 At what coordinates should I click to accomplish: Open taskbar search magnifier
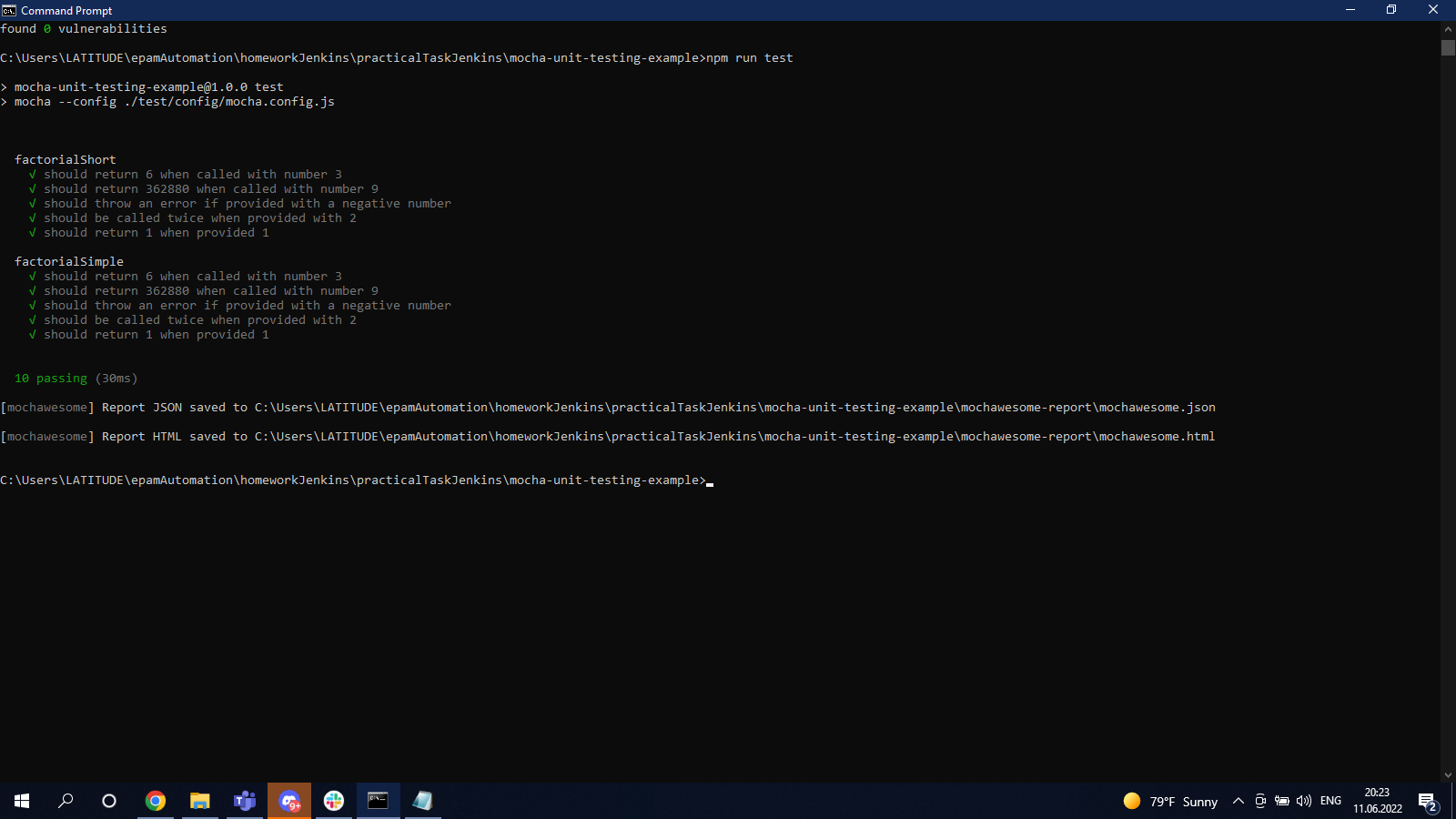pos(66,801)
